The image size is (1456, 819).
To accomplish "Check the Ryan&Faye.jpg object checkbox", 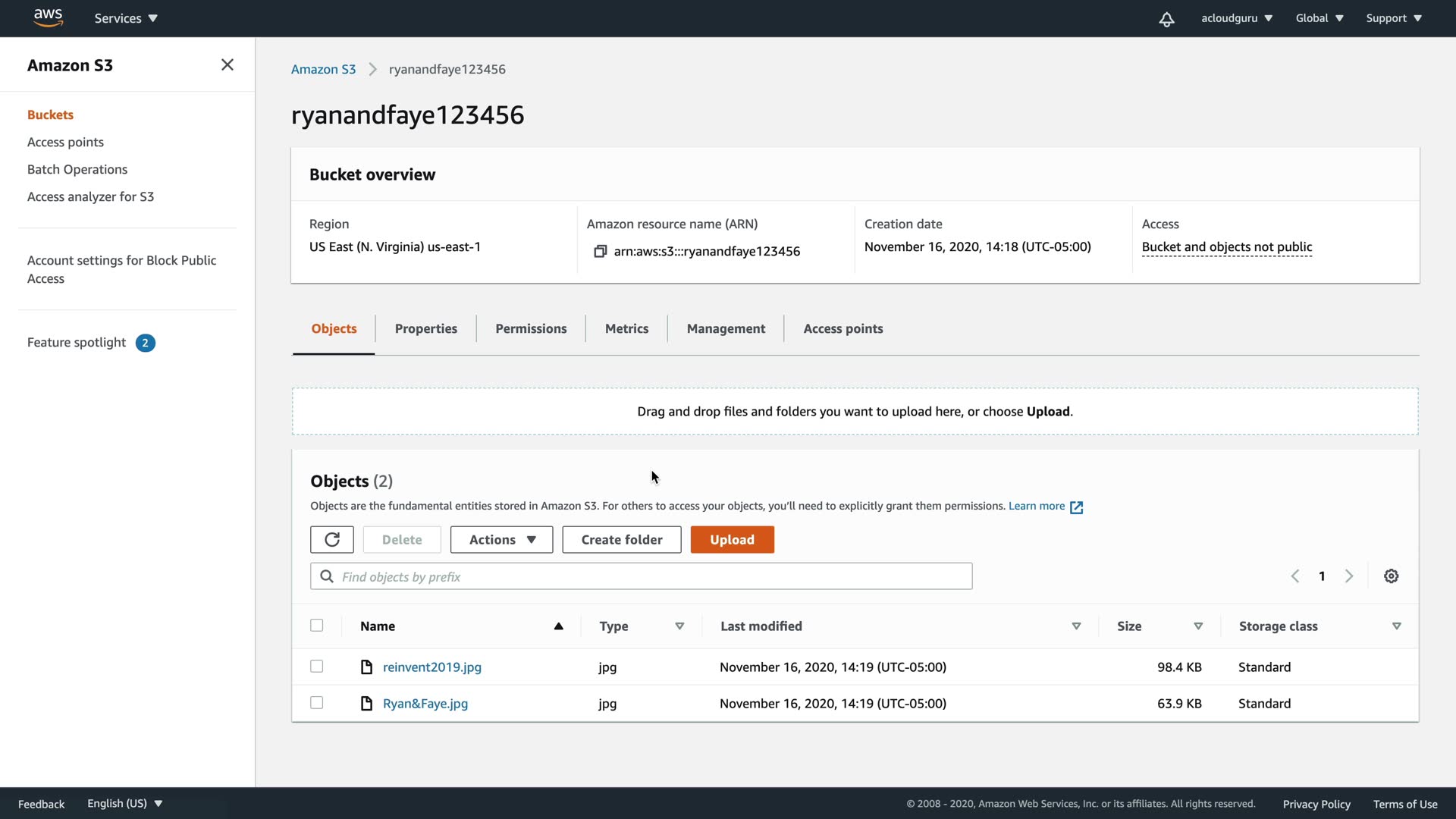I will (316, 703).
